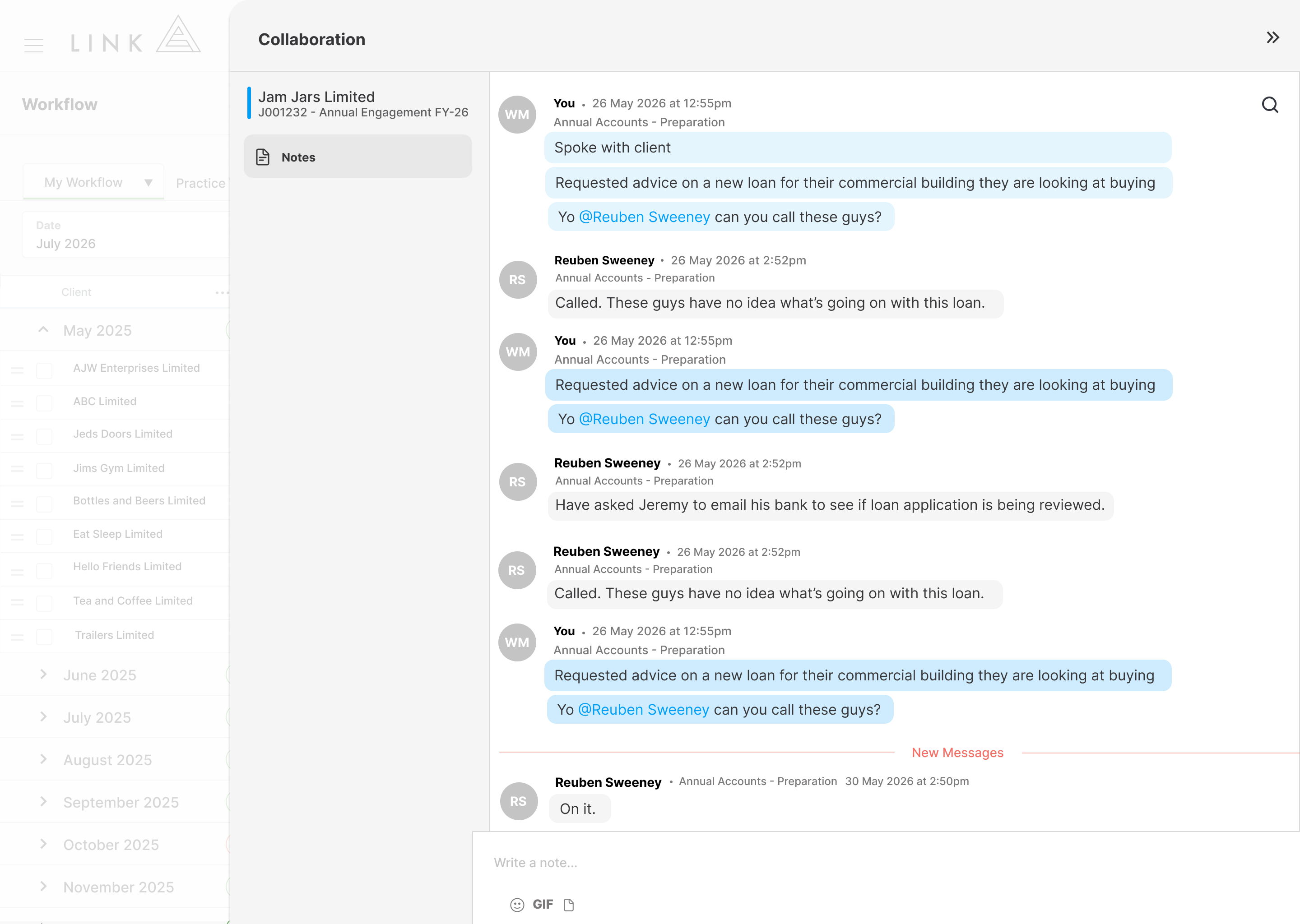Select the 'Spoke with client' message bubble

(x=858, y=148)
